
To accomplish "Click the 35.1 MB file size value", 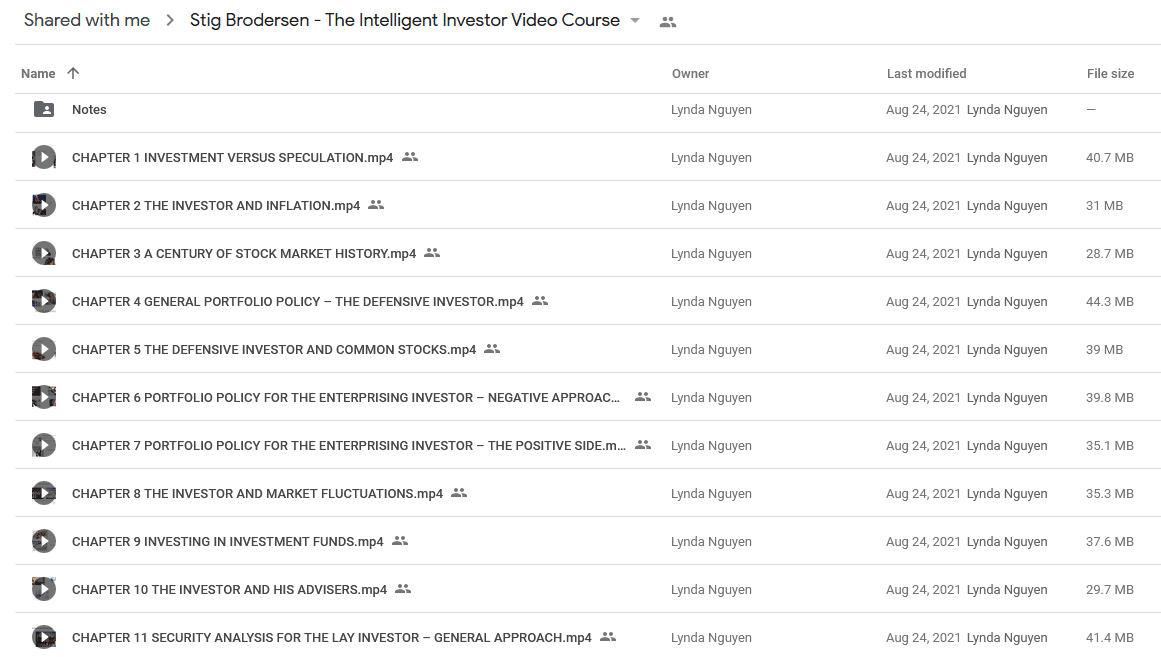I will (x=1110, y=446).
